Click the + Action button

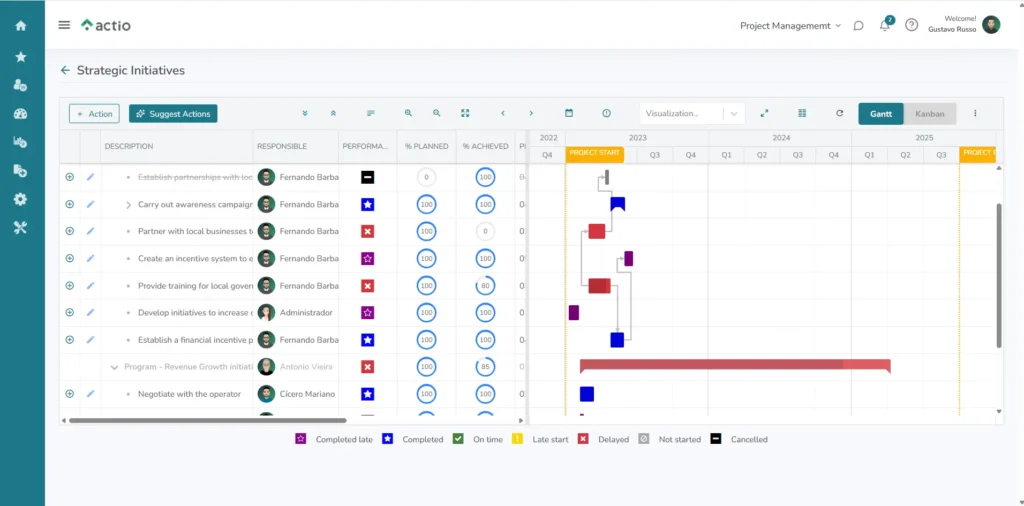94,114
